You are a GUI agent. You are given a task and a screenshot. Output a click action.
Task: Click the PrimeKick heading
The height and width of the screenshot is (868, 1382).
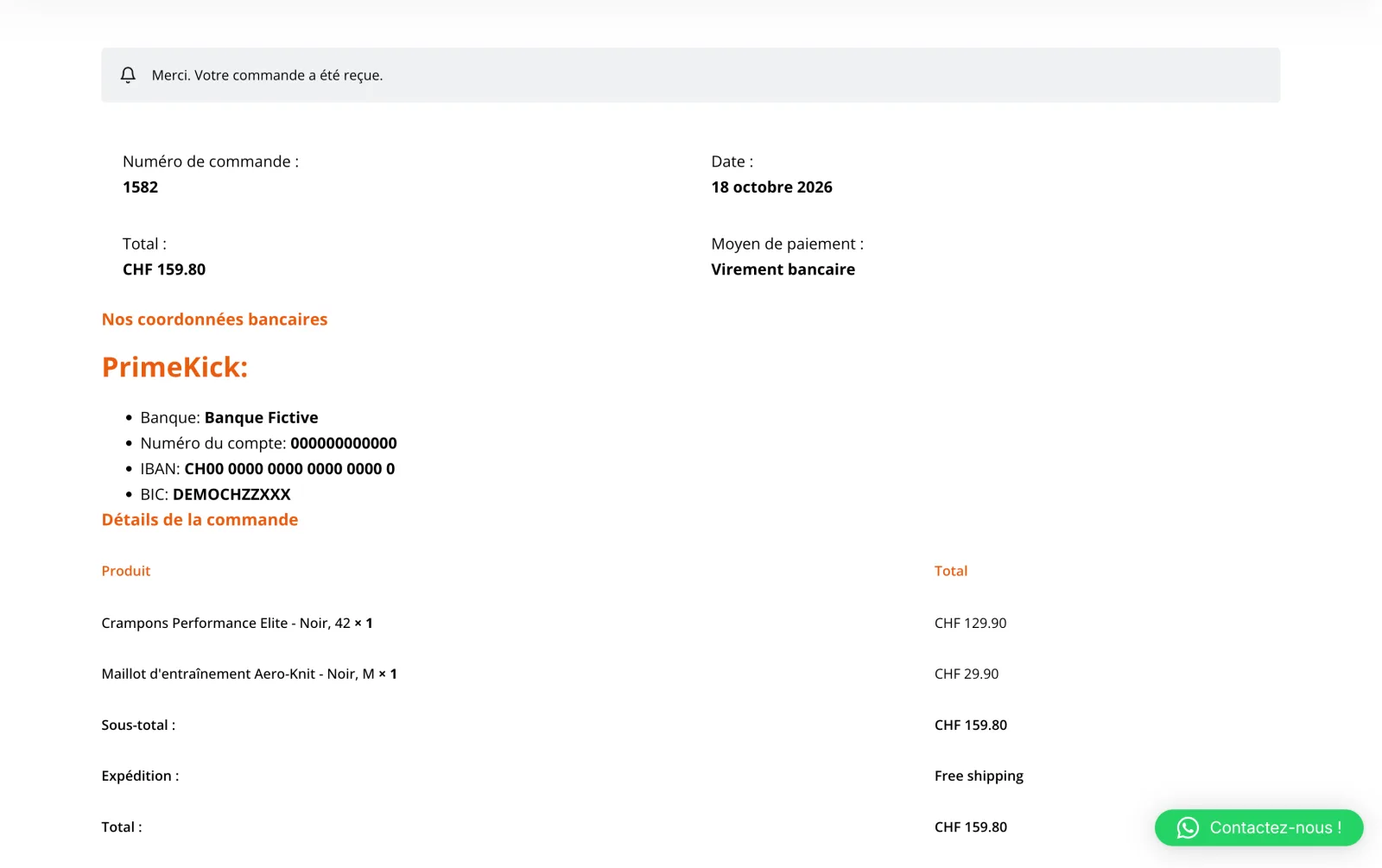click(174, 367)
